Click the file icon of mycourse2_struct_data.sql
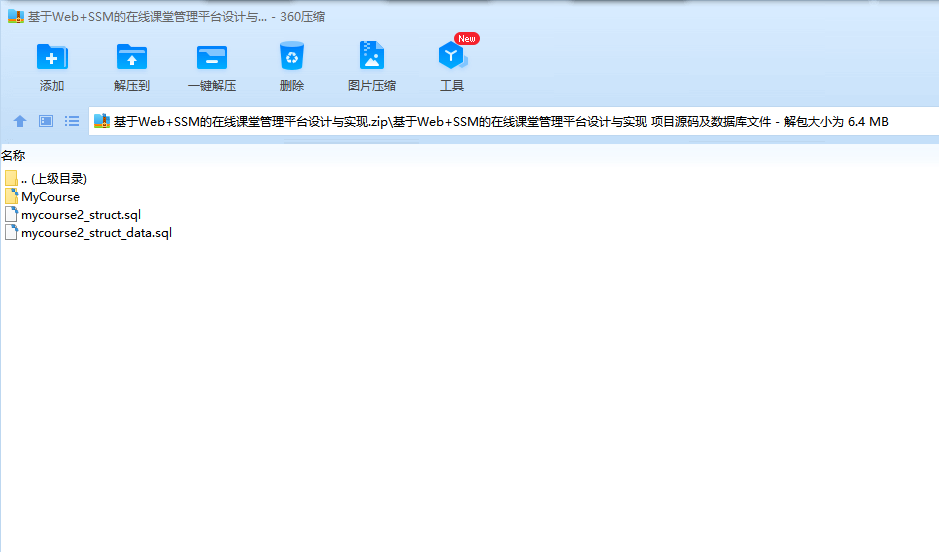Screen dimensions: 939x552 pyautogui.click(x=11, y=232)
